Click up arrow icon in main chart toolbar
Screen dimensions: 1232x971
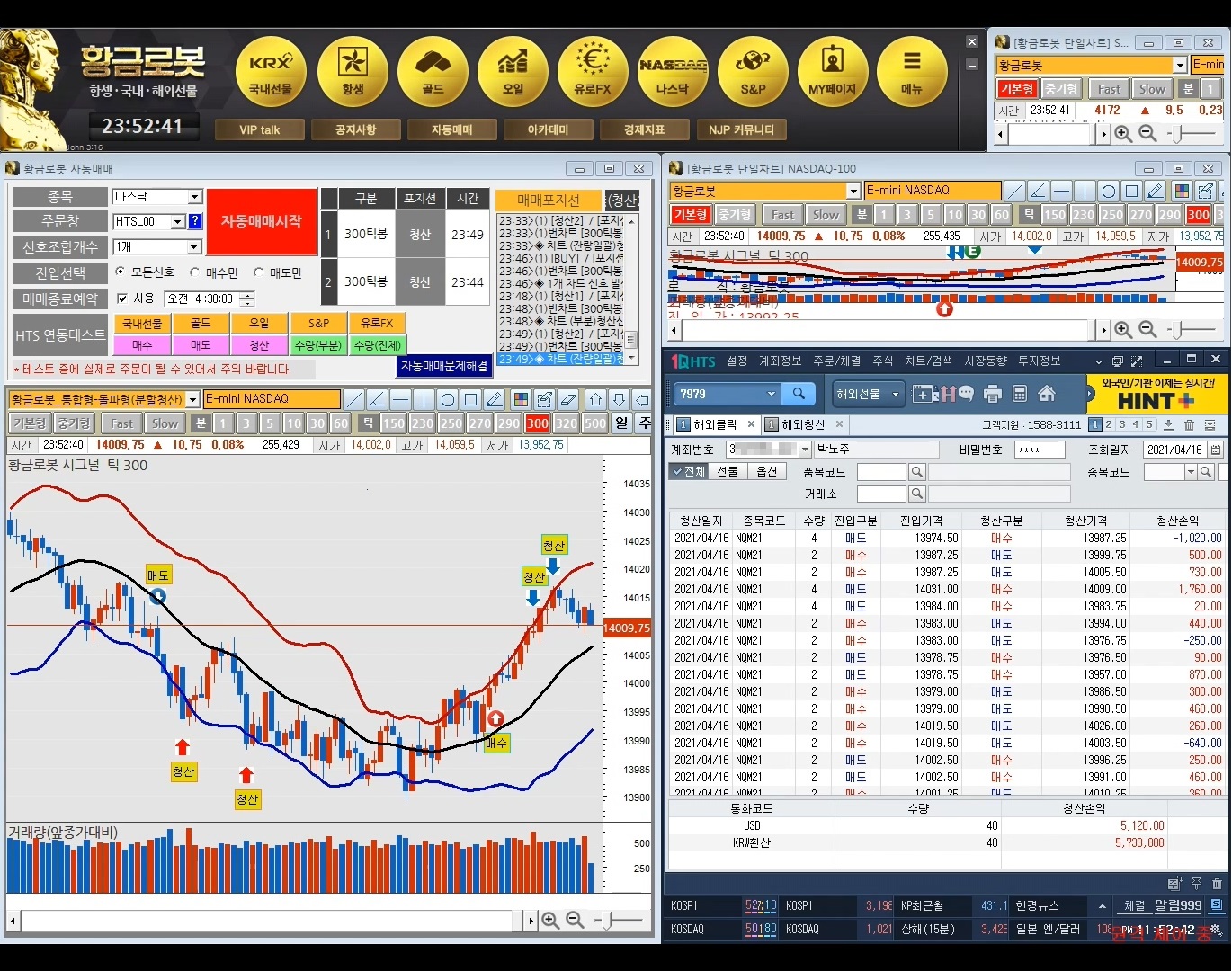(595, 399)
